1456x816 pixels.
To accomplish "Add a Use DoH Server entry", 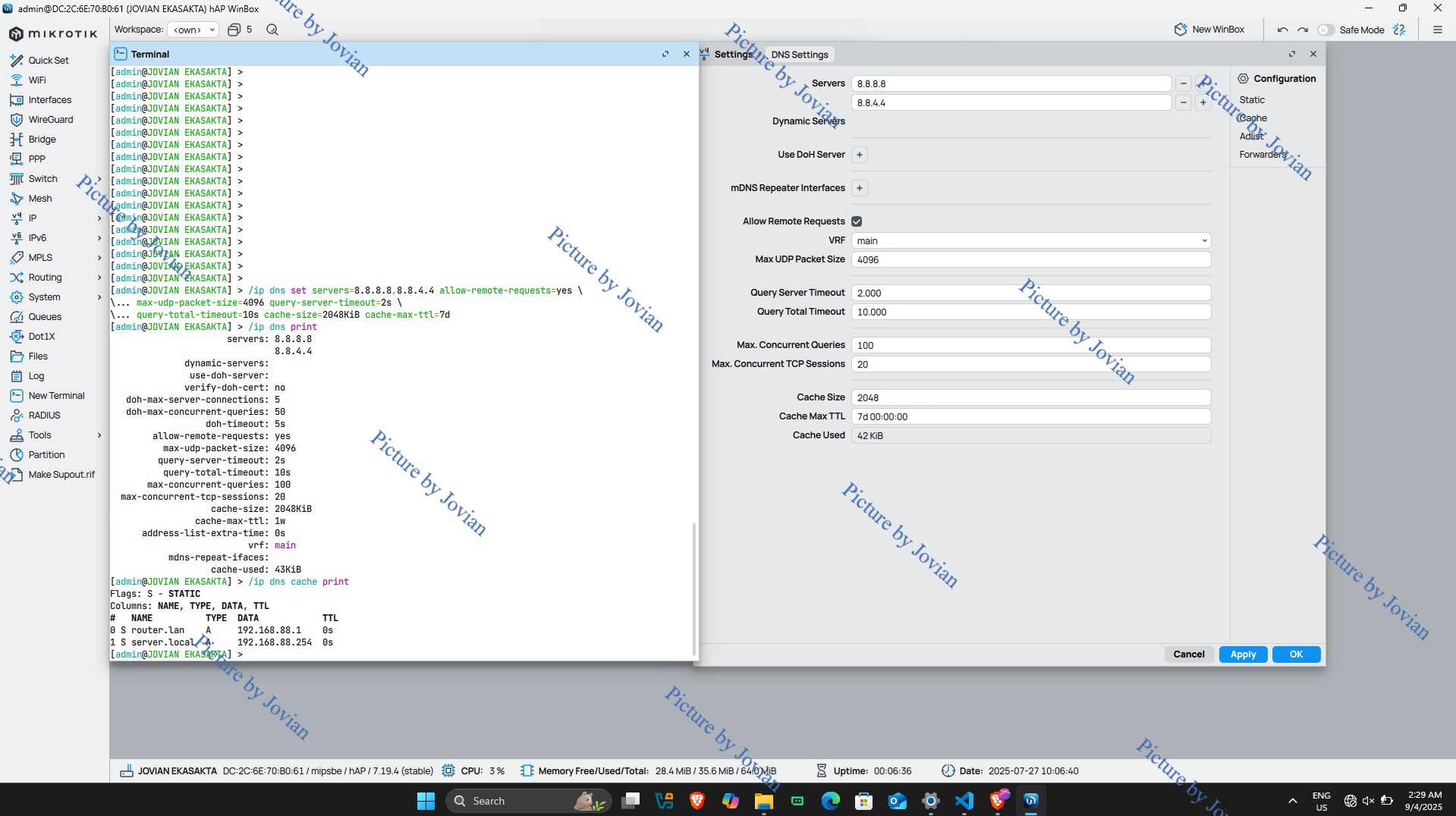I will tap(860, 155).
